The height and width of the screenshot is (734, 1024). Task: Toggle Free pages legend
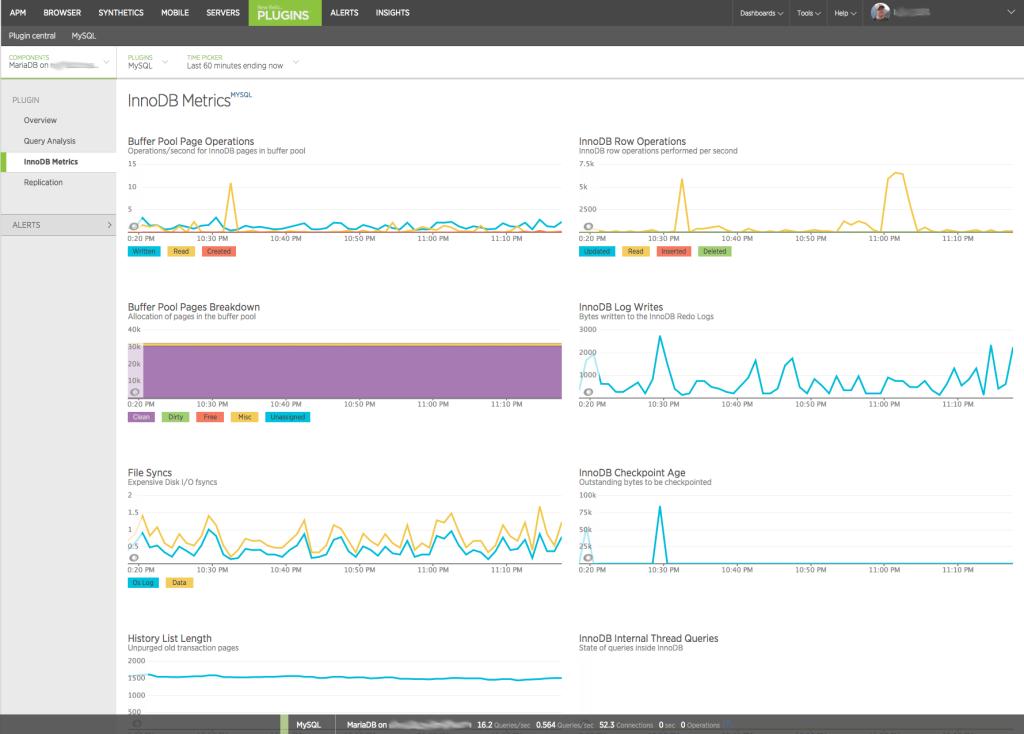tap(210, 417)
